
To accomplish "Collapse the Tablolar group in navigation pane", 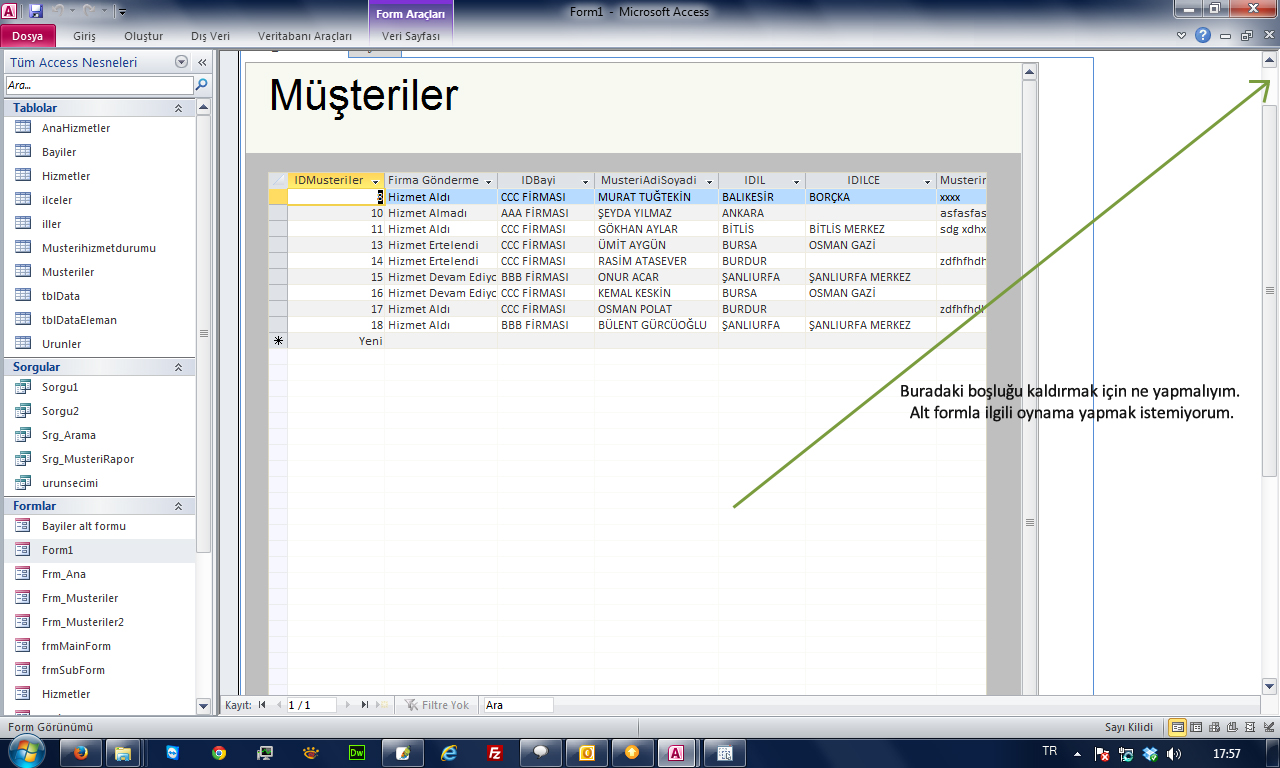I will point(178,108).
